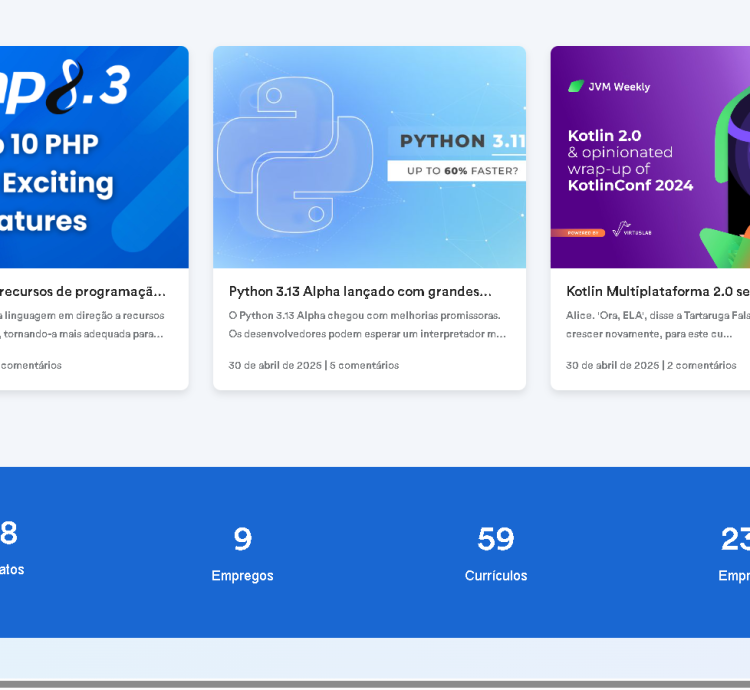Open the Kotlin Multiplataforma 2.0 article title
The image size is (750, 690).
point(657,292)
